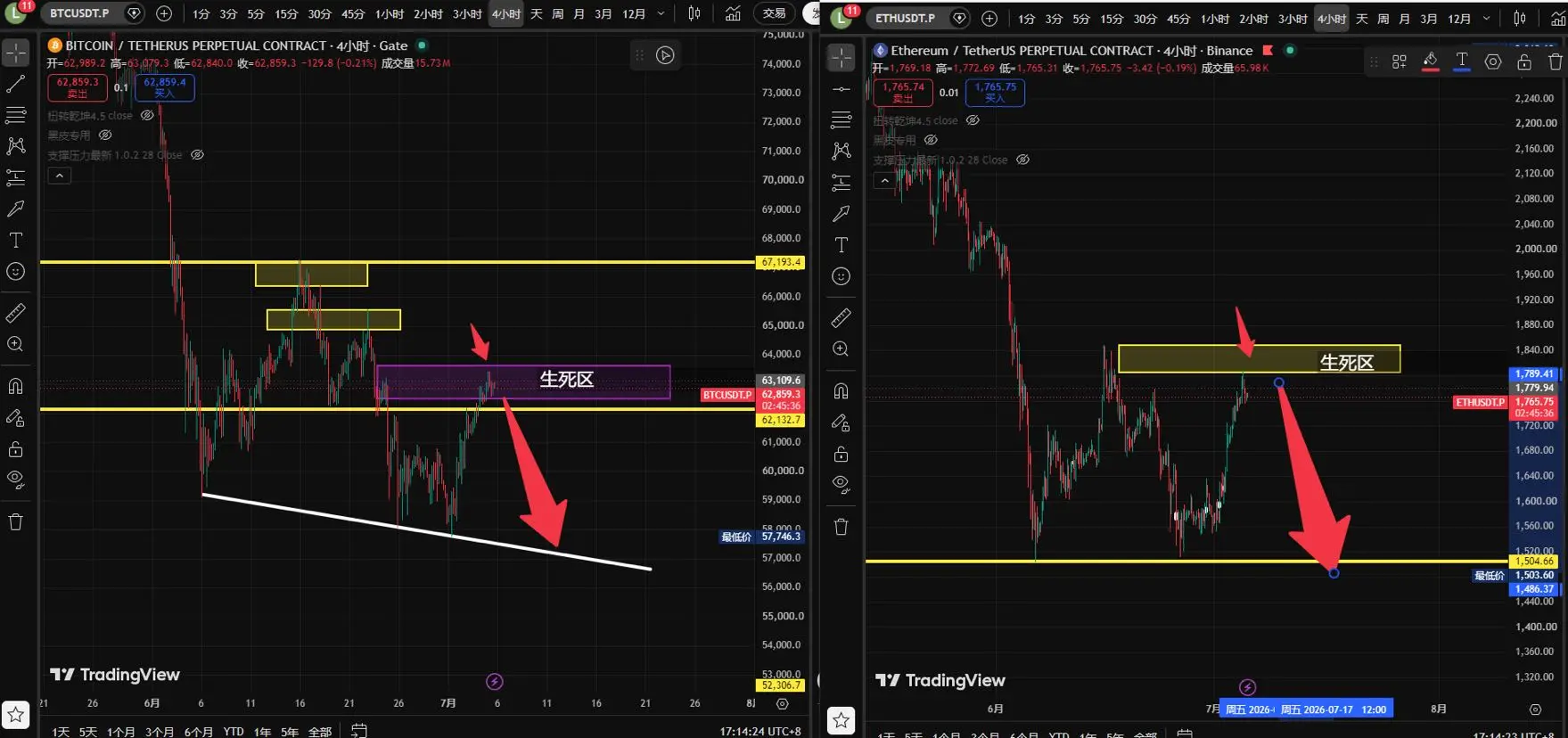1568x738 pixels.
Task: Open BTC chart time axis settings gear
Action: tap(782, 703)
